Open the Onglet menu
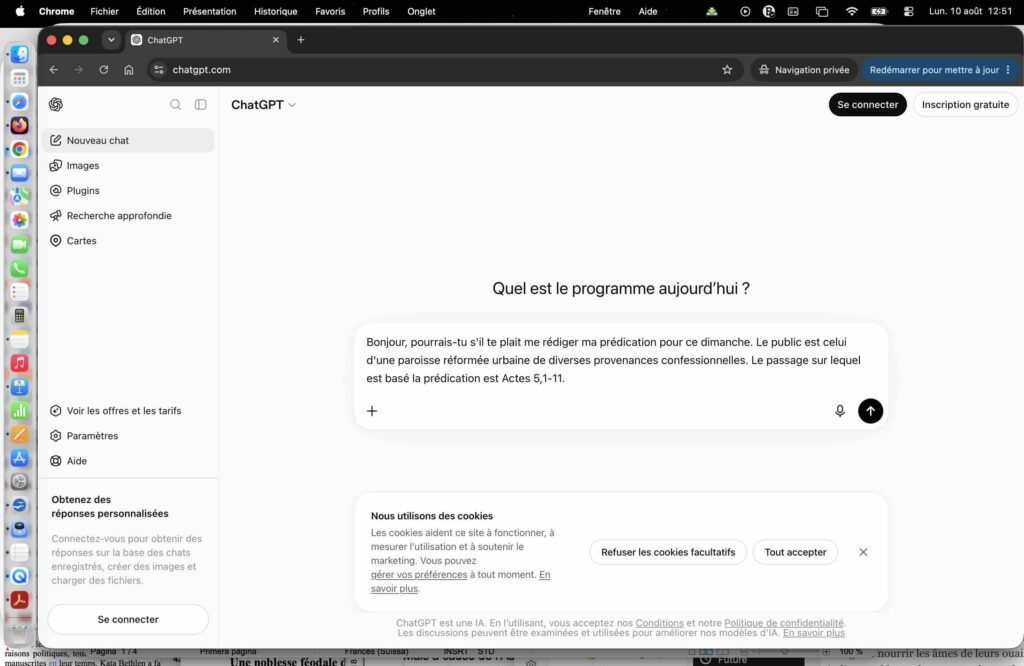Viewport: 1024px width, 666px height. pos(421,11)
